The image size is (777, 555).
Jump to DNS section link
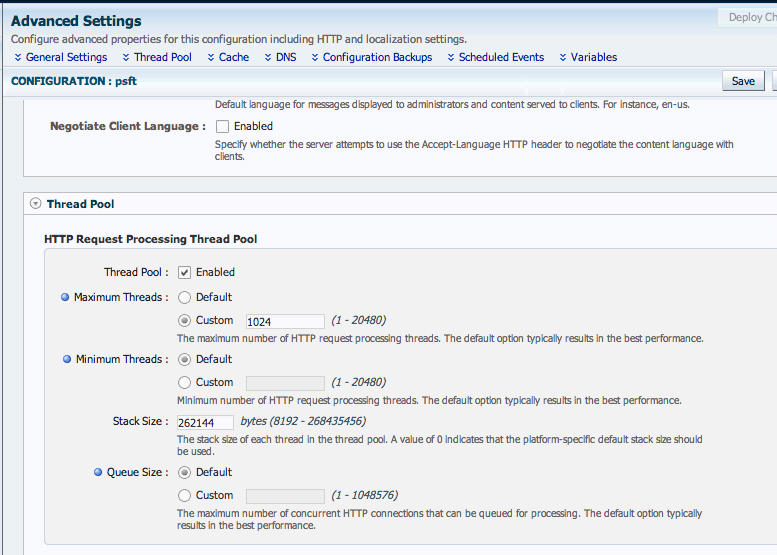pyautogui.click(x=286, y=57)
